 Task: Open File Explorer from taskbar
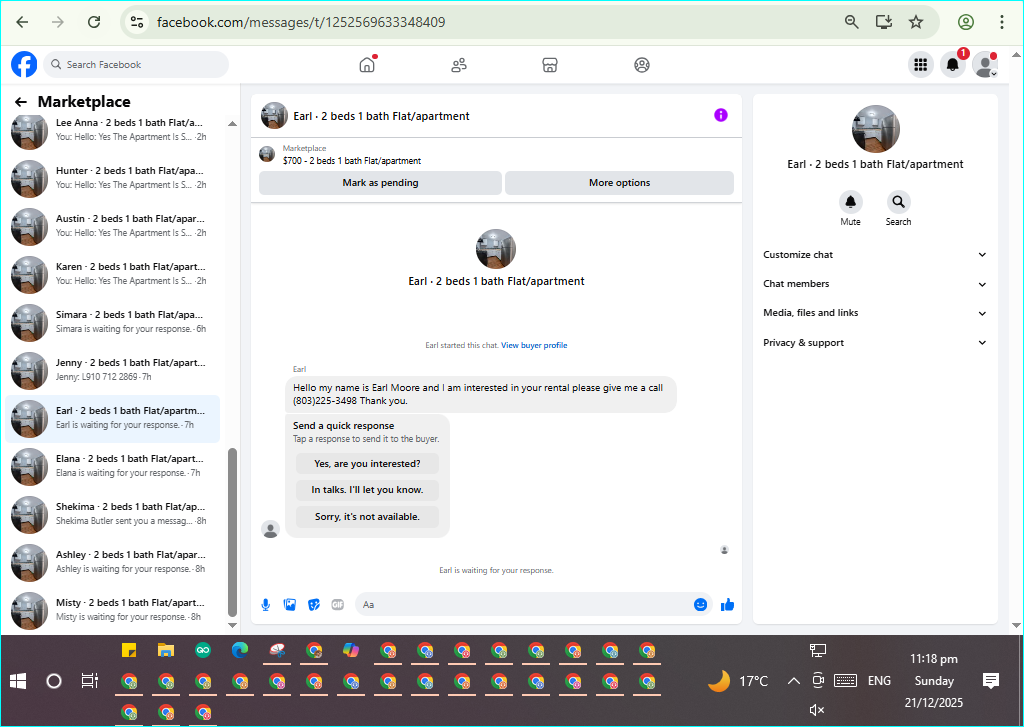(166, 651)
